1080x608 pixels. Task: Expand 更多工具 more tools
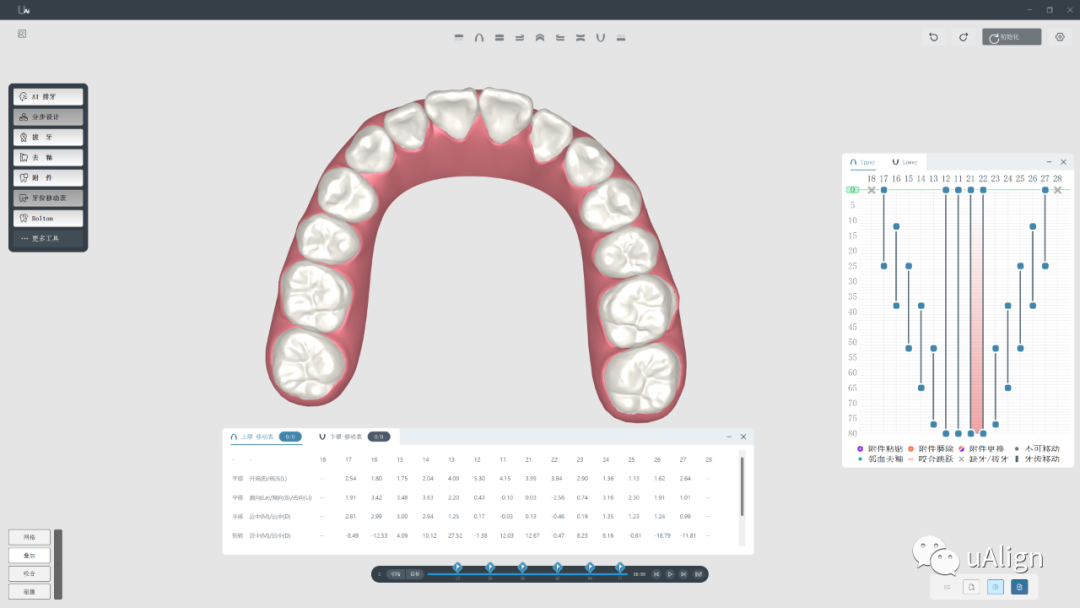tap(48, 238)
